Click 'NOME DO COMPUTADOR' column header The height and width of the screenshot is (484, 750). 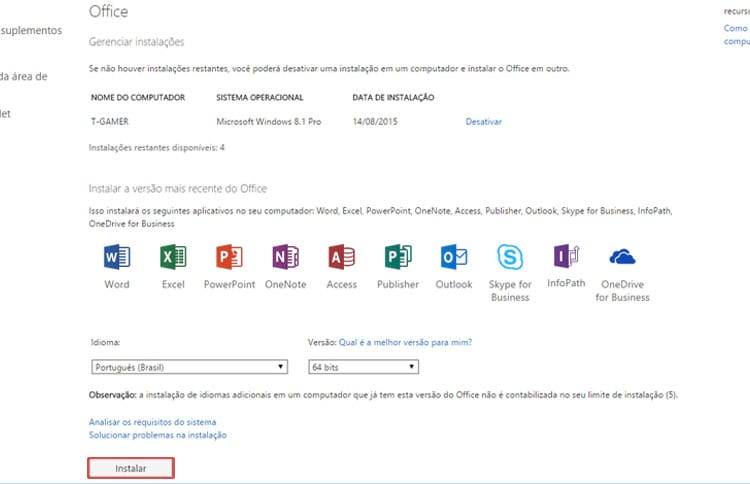[138, 98]
